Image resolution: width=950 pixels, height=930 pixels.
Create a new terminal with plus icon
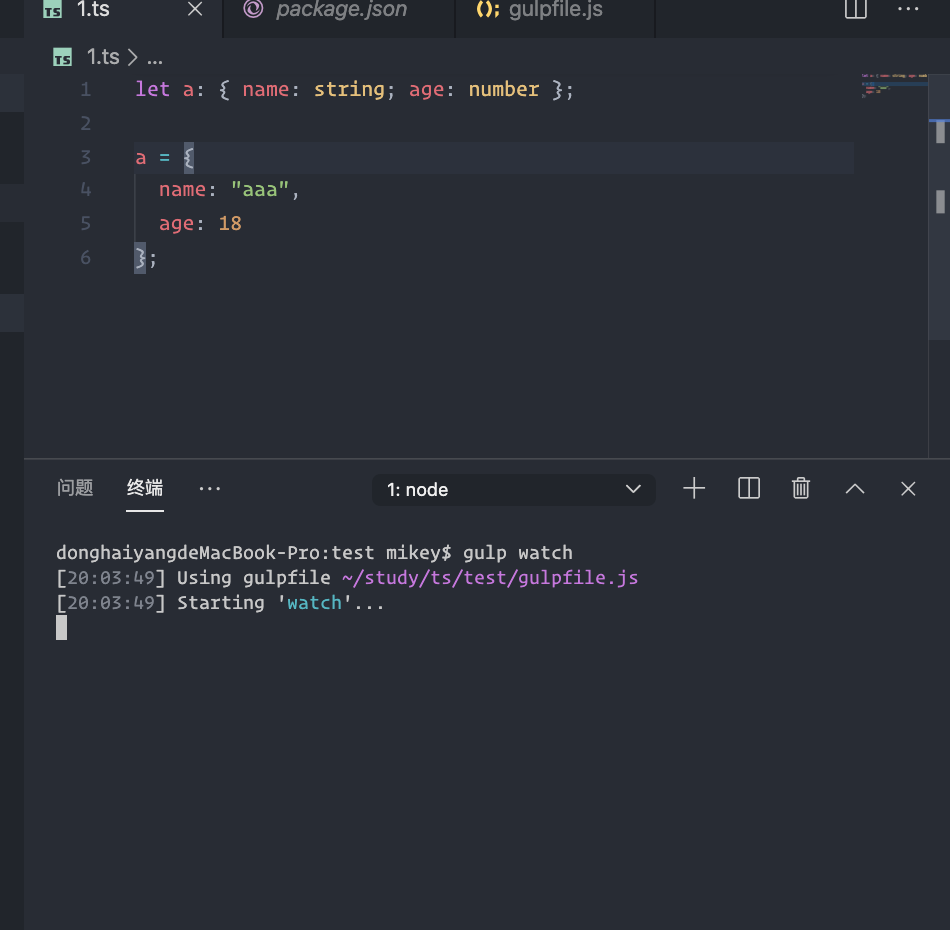click(694, 488)
